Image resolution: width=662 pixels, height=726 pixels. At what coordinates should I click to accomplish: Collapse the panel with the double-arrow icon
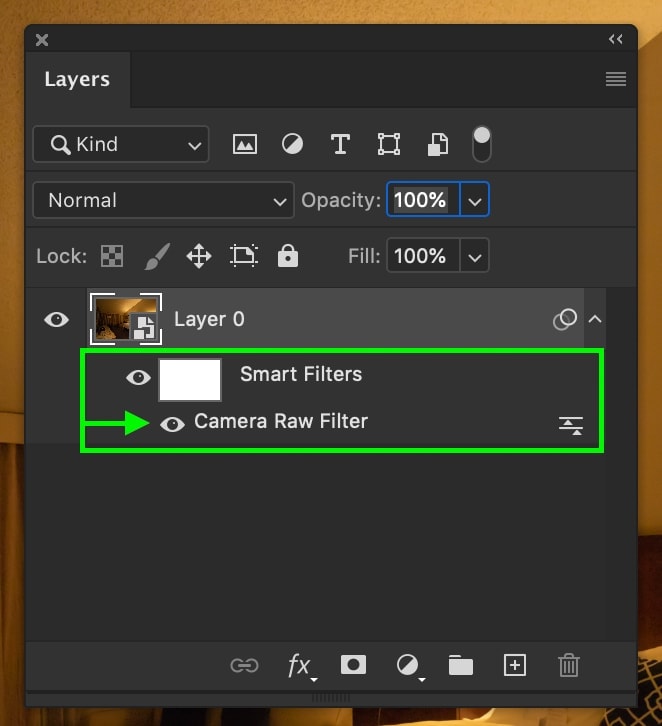615,39
